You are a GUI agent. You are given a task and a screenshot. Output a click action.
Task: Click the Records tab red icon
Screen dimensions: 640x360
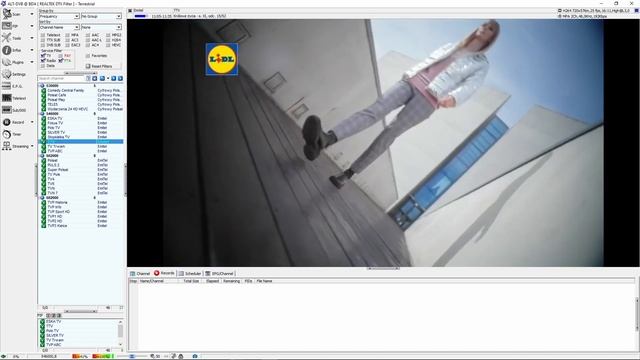point(156,273)
